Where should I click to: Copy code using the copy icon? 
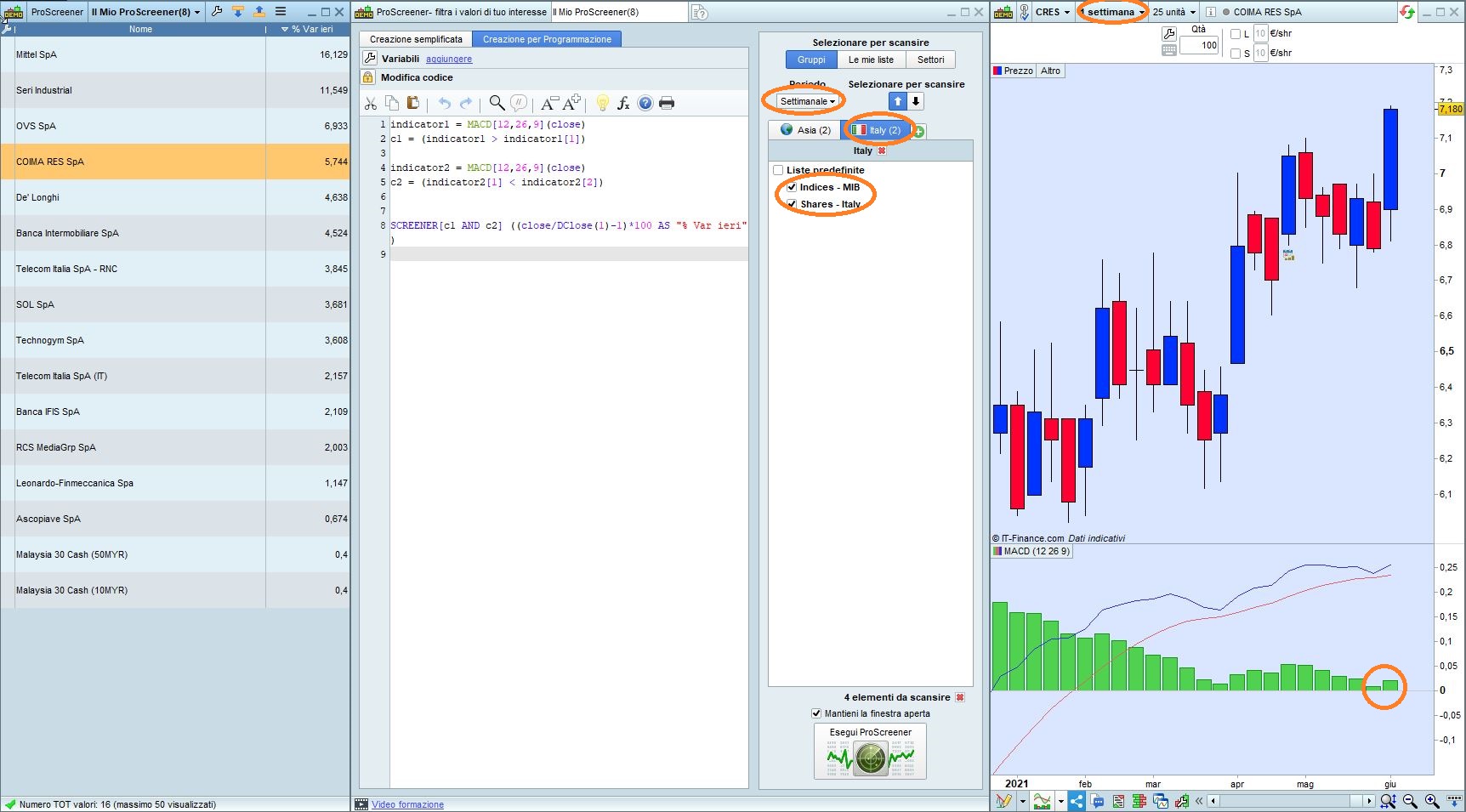click(392, 103)
